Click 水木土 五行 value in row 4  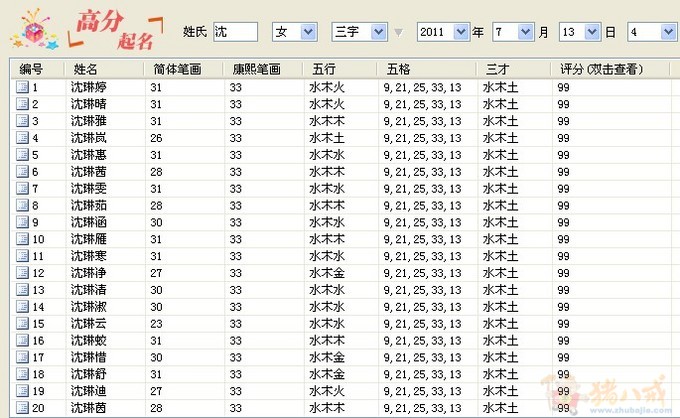coord(327,138)
